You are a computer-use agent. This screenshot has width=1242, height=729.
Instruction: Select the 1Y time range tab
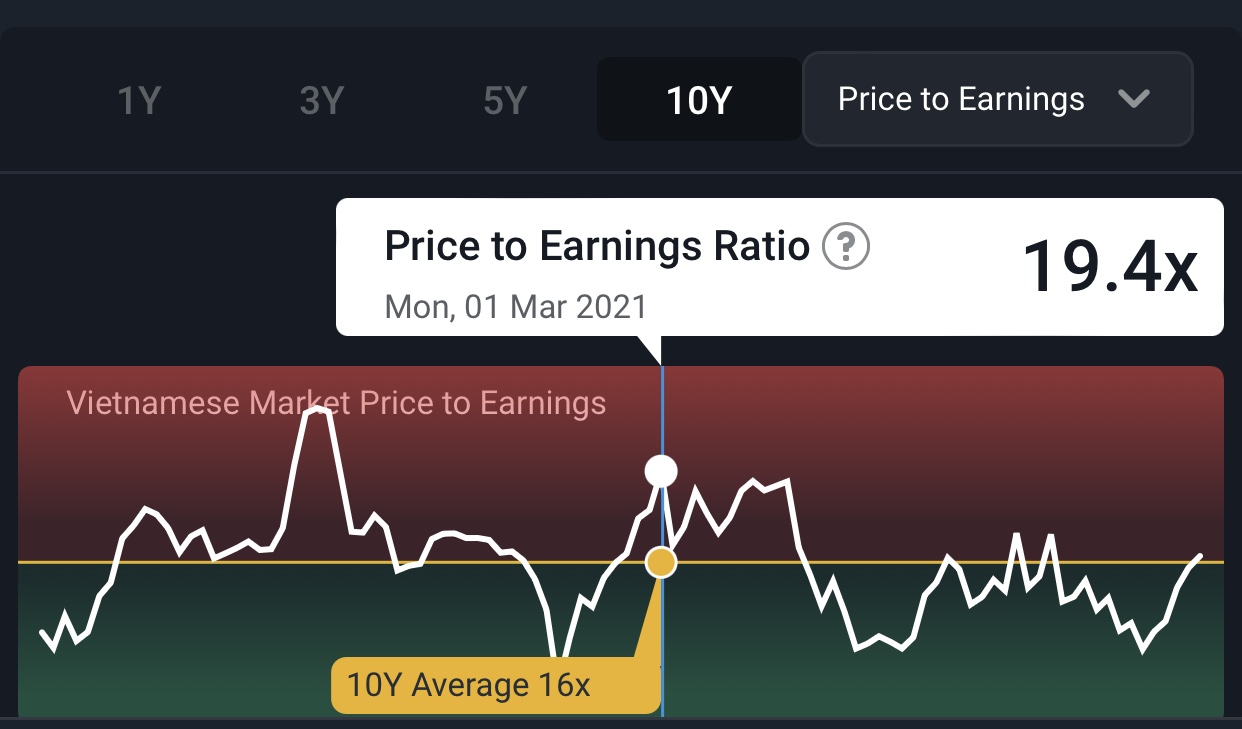pyautogui.click(x=139, y=101)
